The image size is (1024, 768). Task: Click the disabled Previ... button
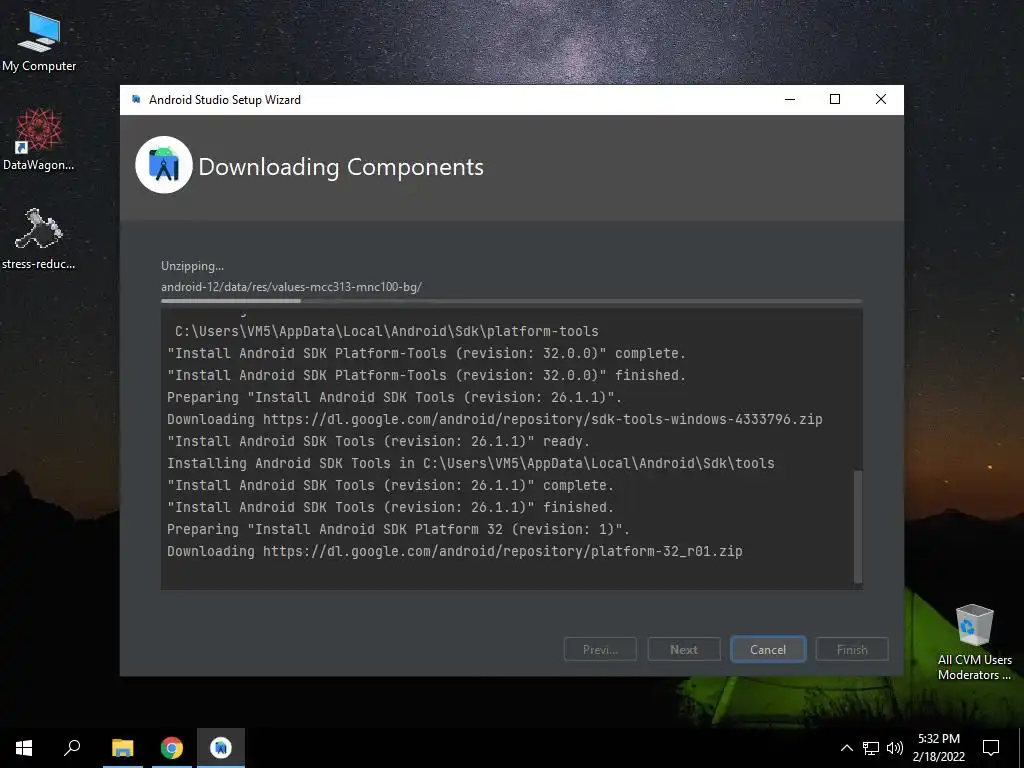pyautogui.click(x=600, y=650)
